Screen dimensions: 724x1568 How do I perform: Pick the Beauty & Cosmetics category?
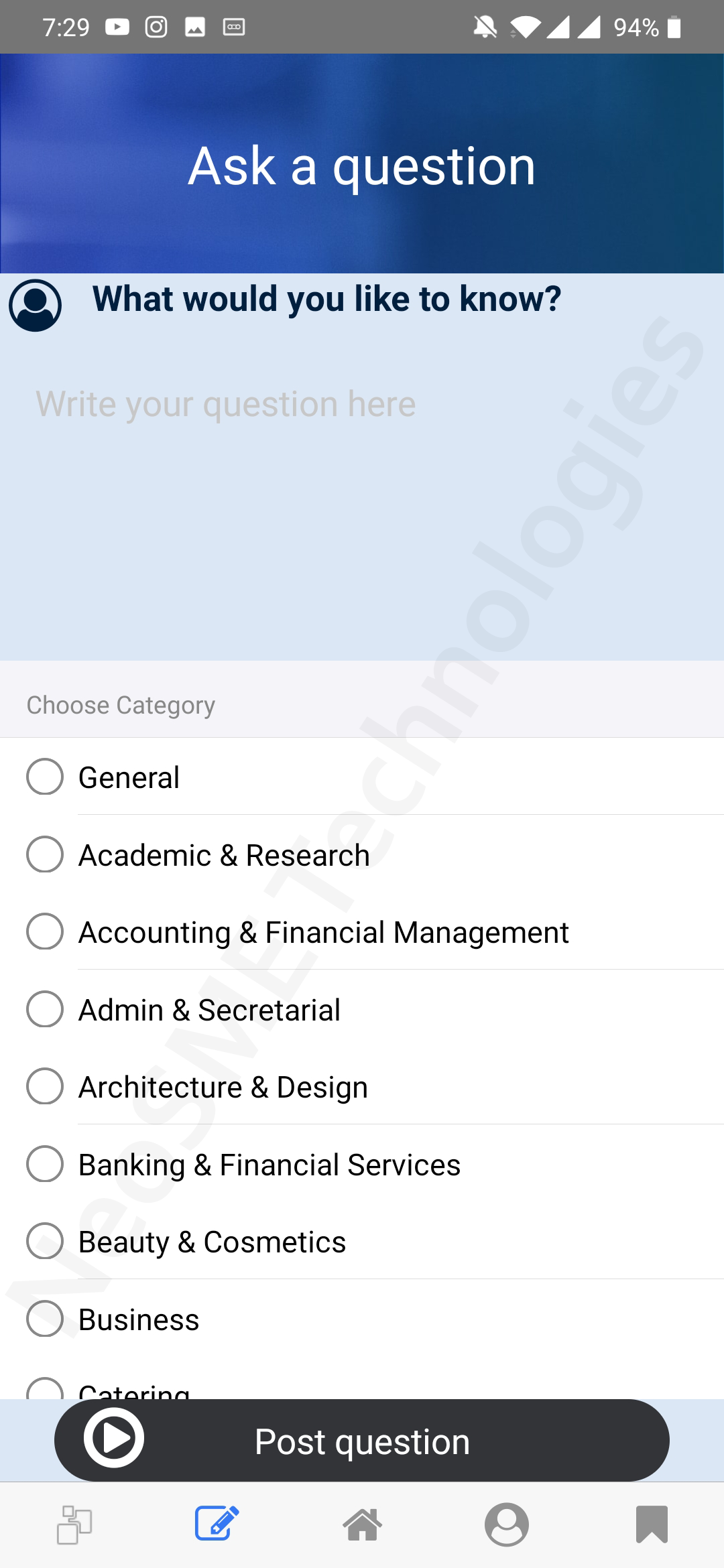pos(44,1242)
